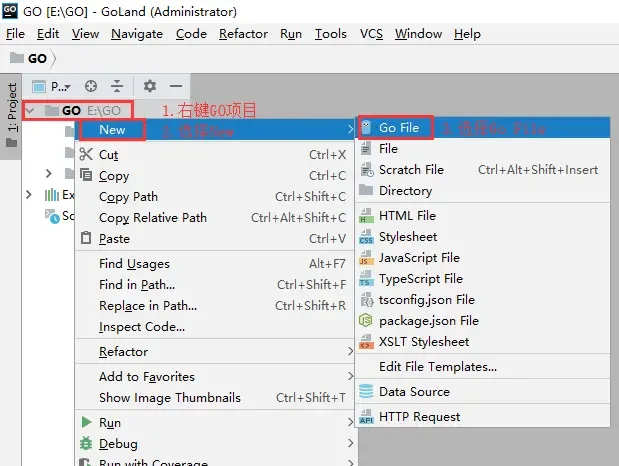The width and height of the screenshot is (619, 466).
Task: Expand Debug submenu in context menu
Action: [x=215, y=443]
